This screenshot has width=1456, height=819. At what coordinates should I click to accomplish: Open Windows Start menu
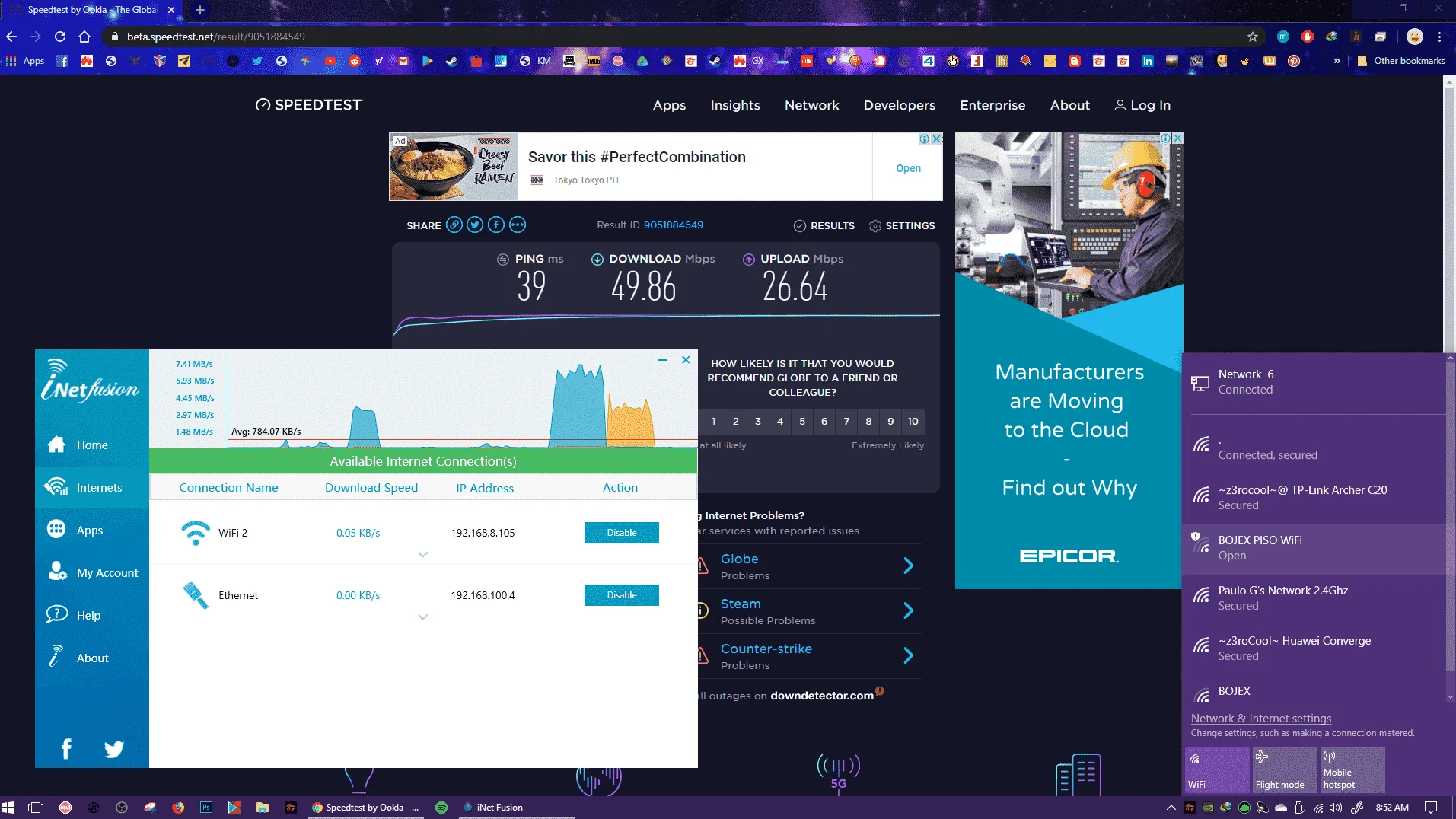click(8, 808)
